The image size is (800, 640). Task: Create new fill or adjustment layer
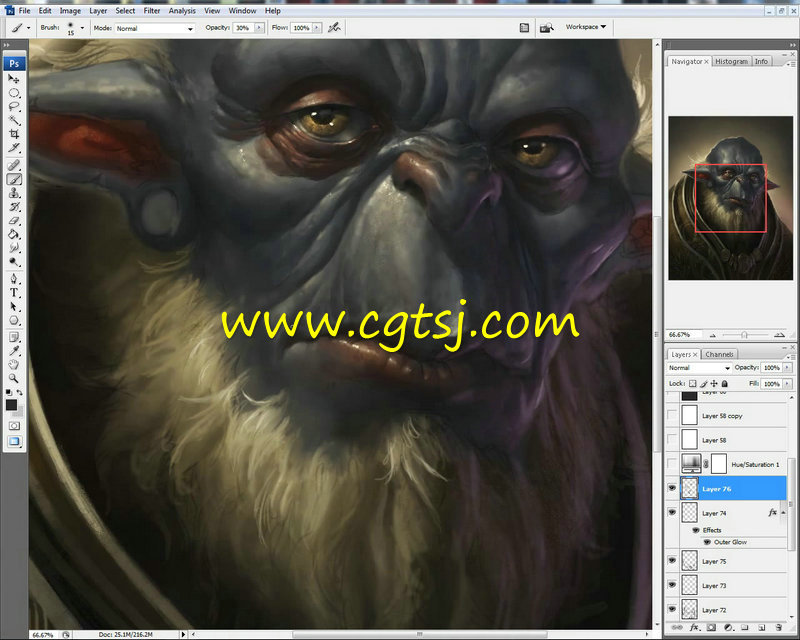[x=728, y=627]
